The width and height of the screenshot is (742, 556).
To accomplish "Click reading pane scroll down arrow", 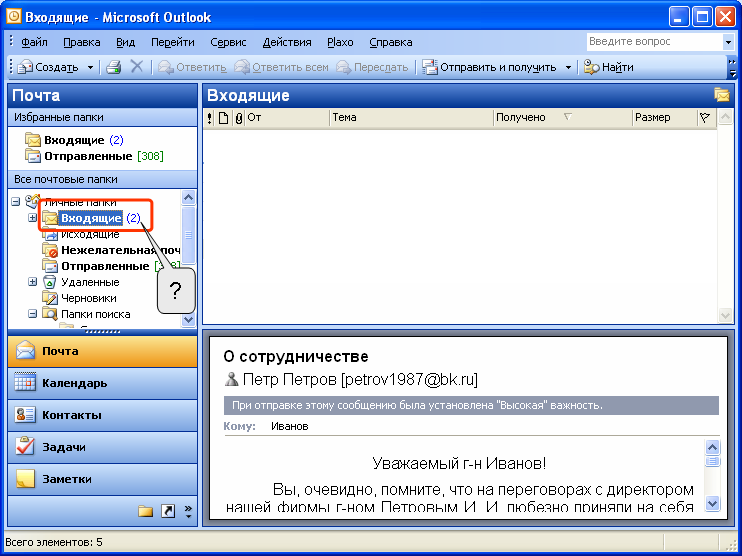I will tap(712, 503).
